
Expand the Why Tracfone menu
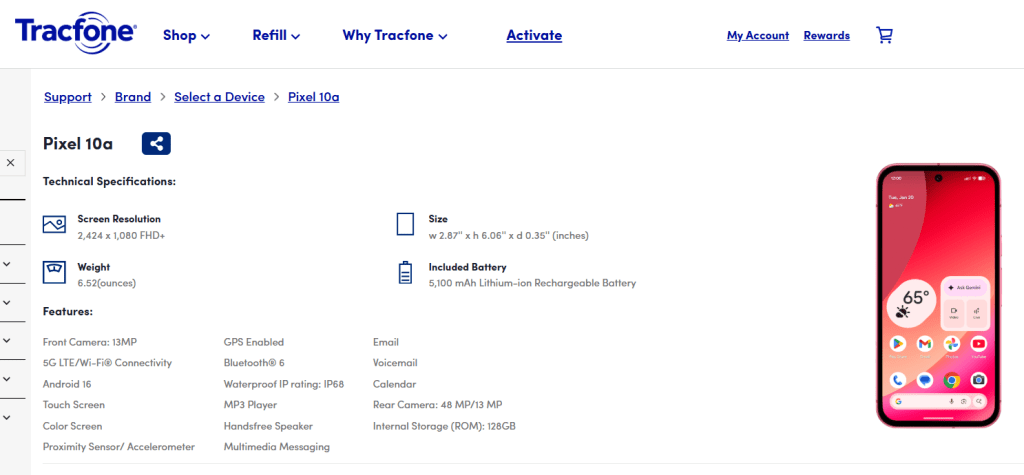[x=394, y=35]
